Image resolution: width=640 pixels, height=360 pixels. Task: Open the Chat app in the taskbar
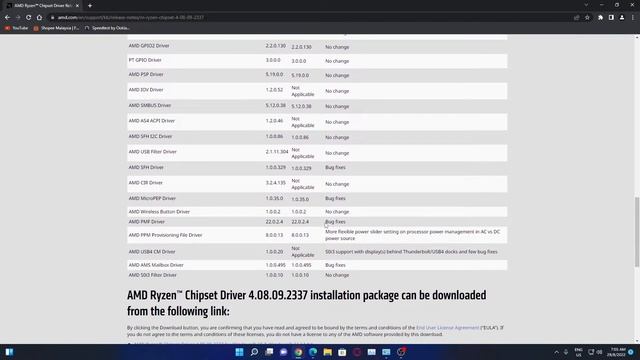click(284, 352)
